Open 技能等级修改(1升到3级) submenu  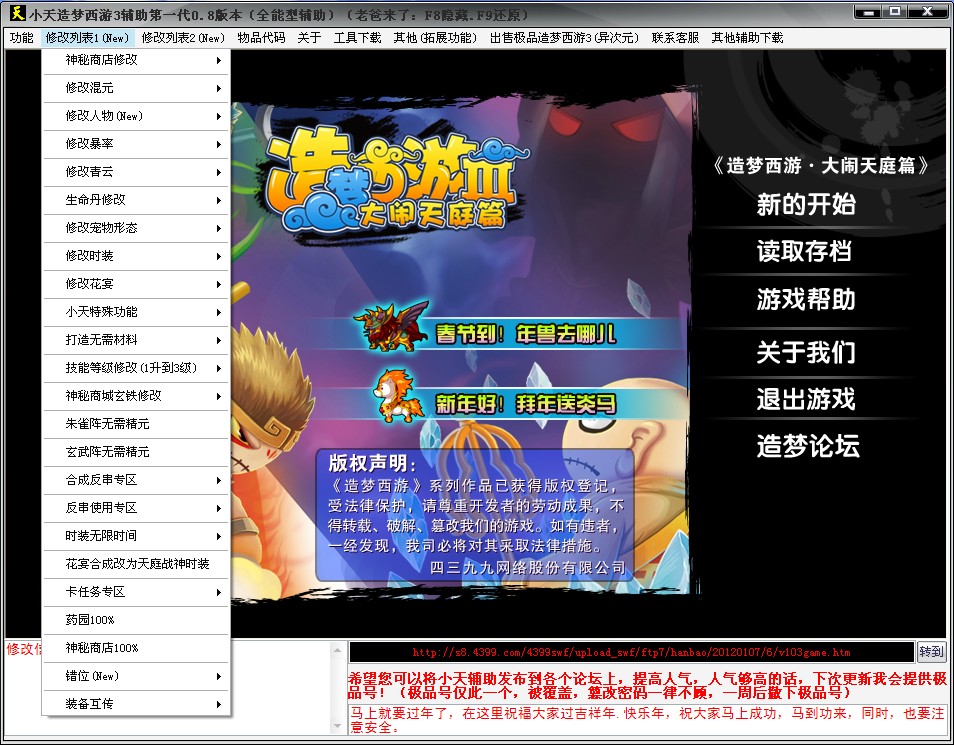tap(136, 368)
